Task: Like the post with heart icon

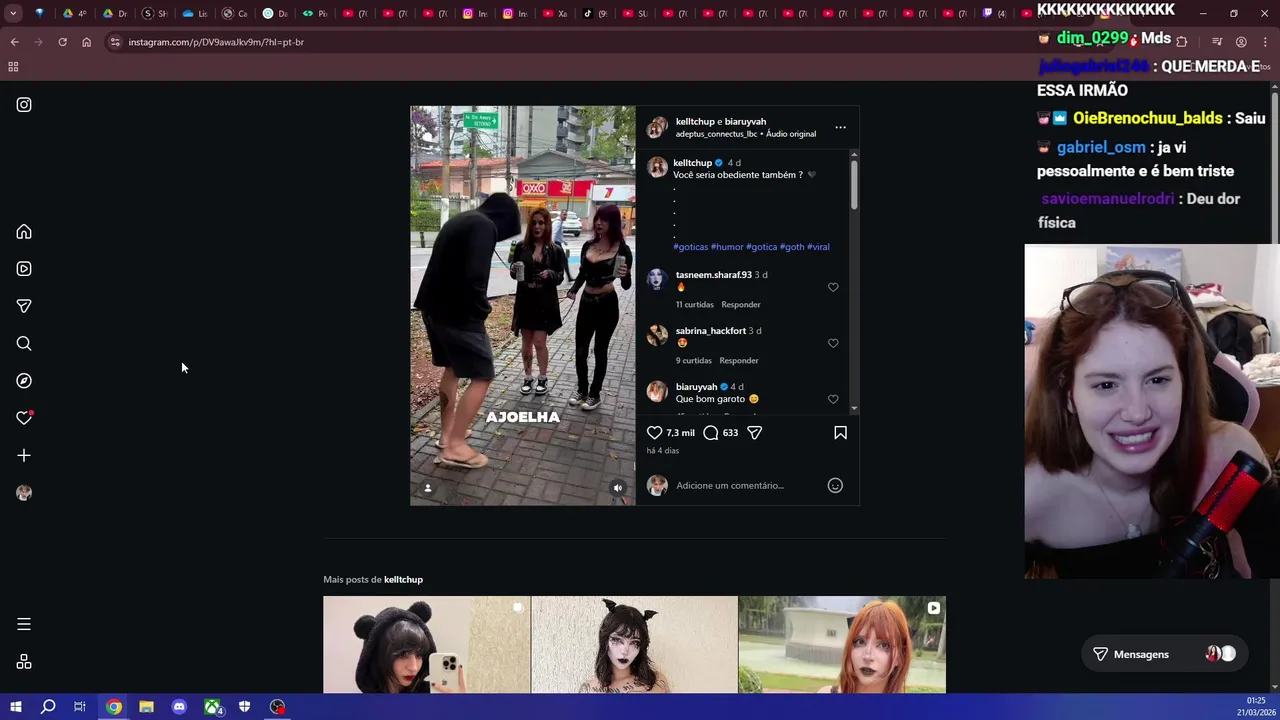Action: click(655, 433)
